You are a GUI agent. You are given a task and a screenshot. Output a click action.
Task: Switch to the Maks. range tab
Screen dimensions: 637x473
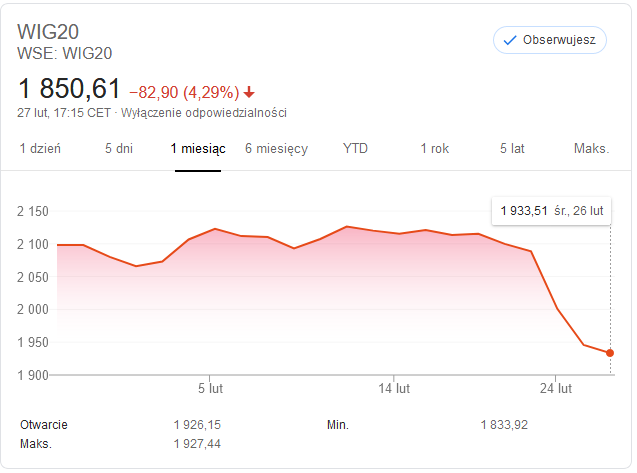[591, 149]
